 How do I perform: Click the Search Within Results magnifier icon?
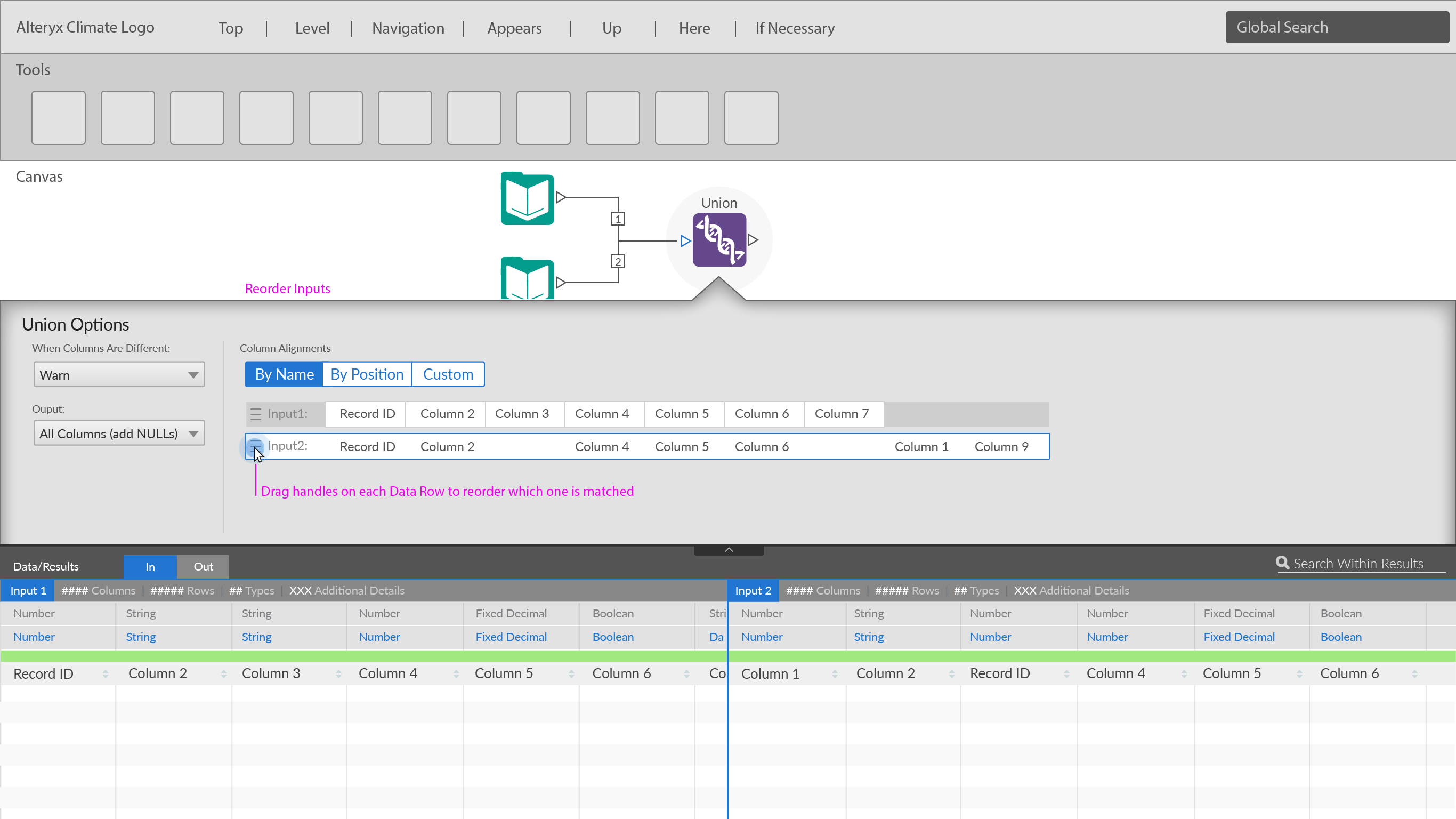[1282, 563]
